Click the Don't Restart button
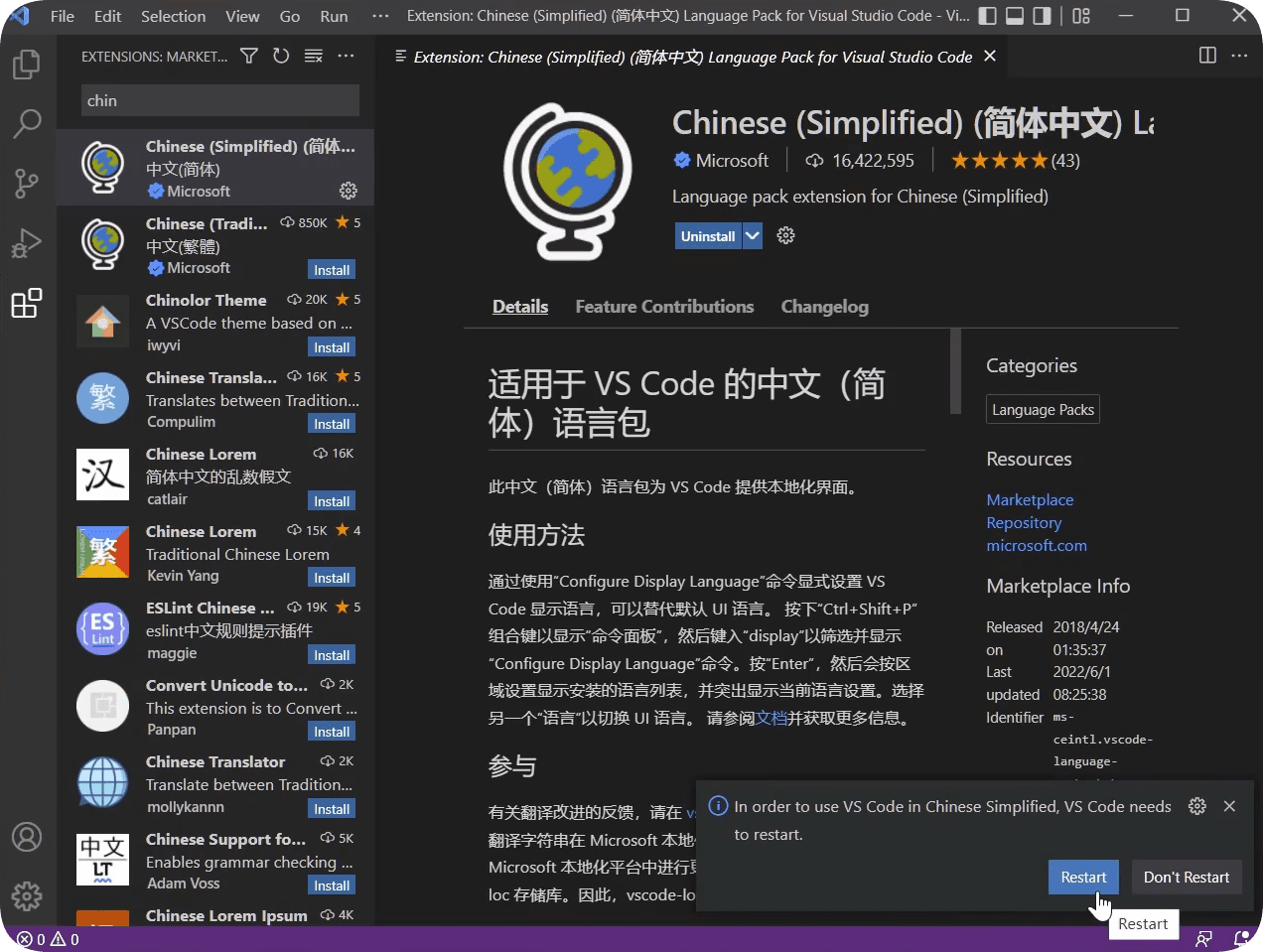Viewport: 1263px width, 952px height. point(1186,878)
